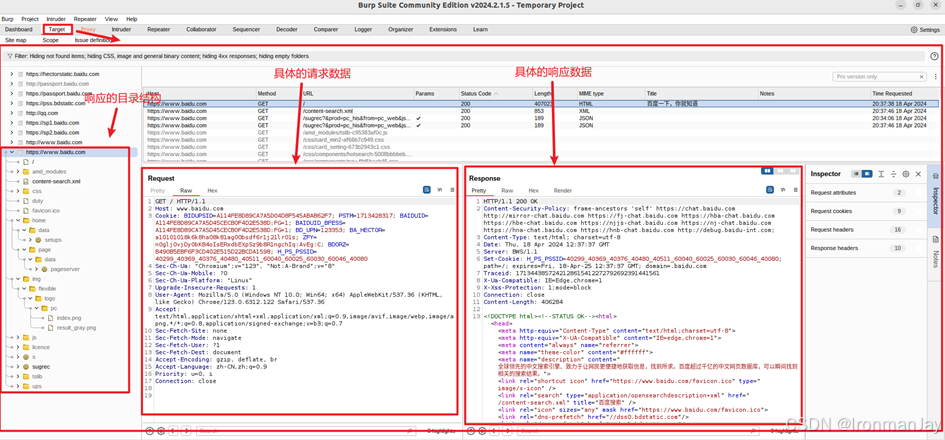This screenshot has height=440, width=945.
Task: Close the Inspector panel
Action: (x=918, y=174)
